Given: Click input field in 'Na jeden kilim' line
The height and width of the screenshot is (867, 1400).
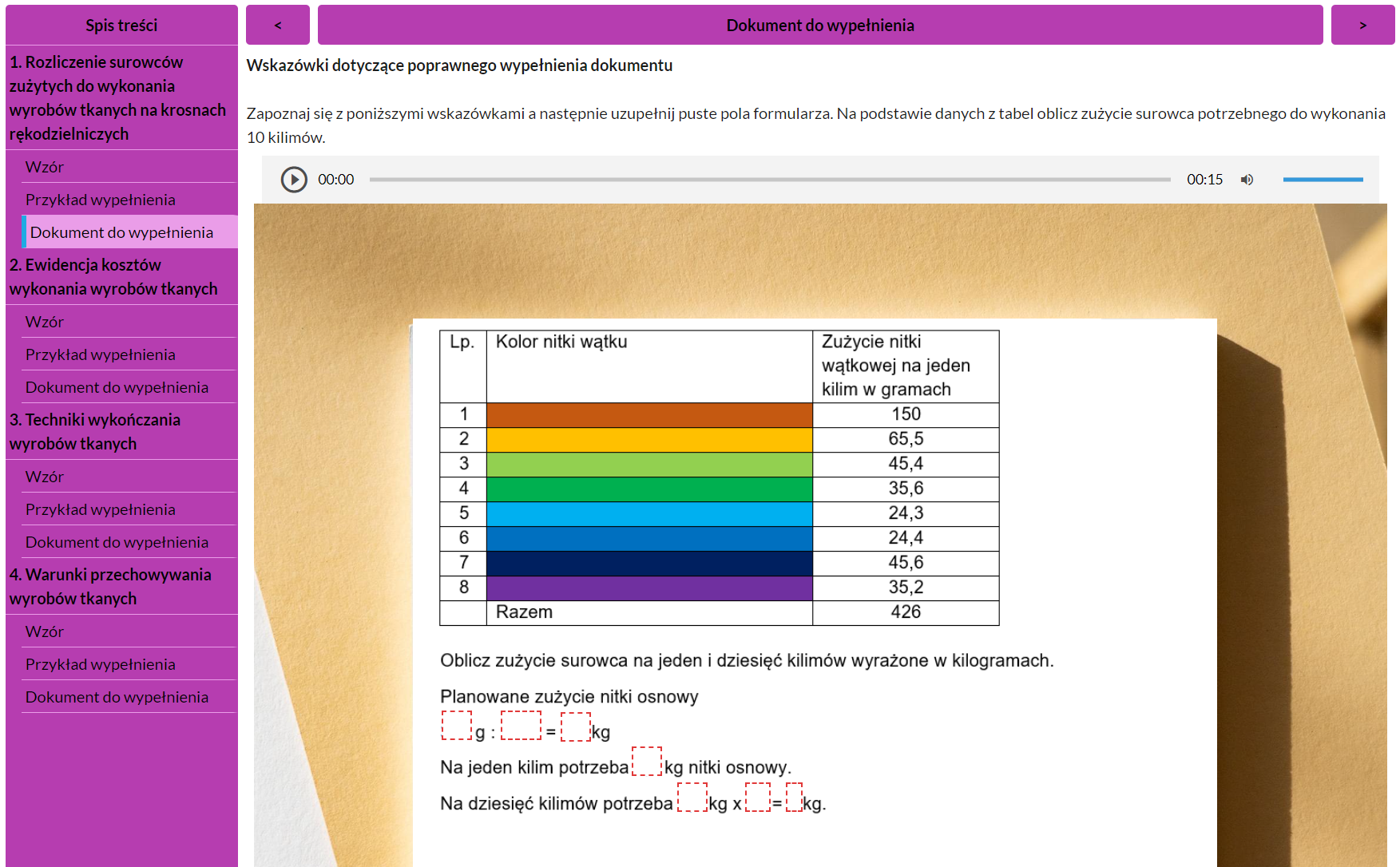Looking at the screenshot, I should pos(647,761).
